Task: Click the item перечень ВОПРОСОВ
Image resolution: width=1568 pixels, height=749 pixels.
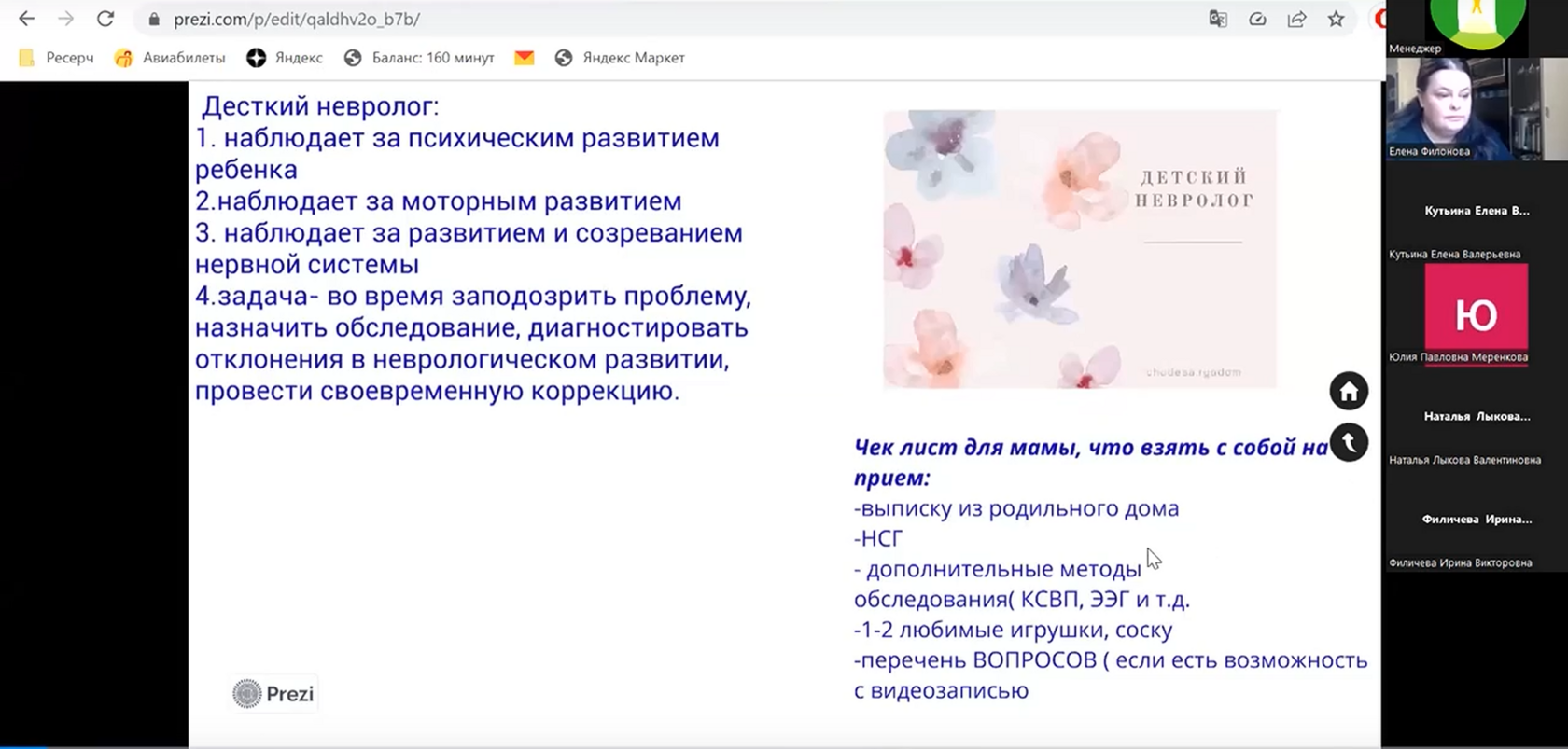Action: click(1111, 675)
